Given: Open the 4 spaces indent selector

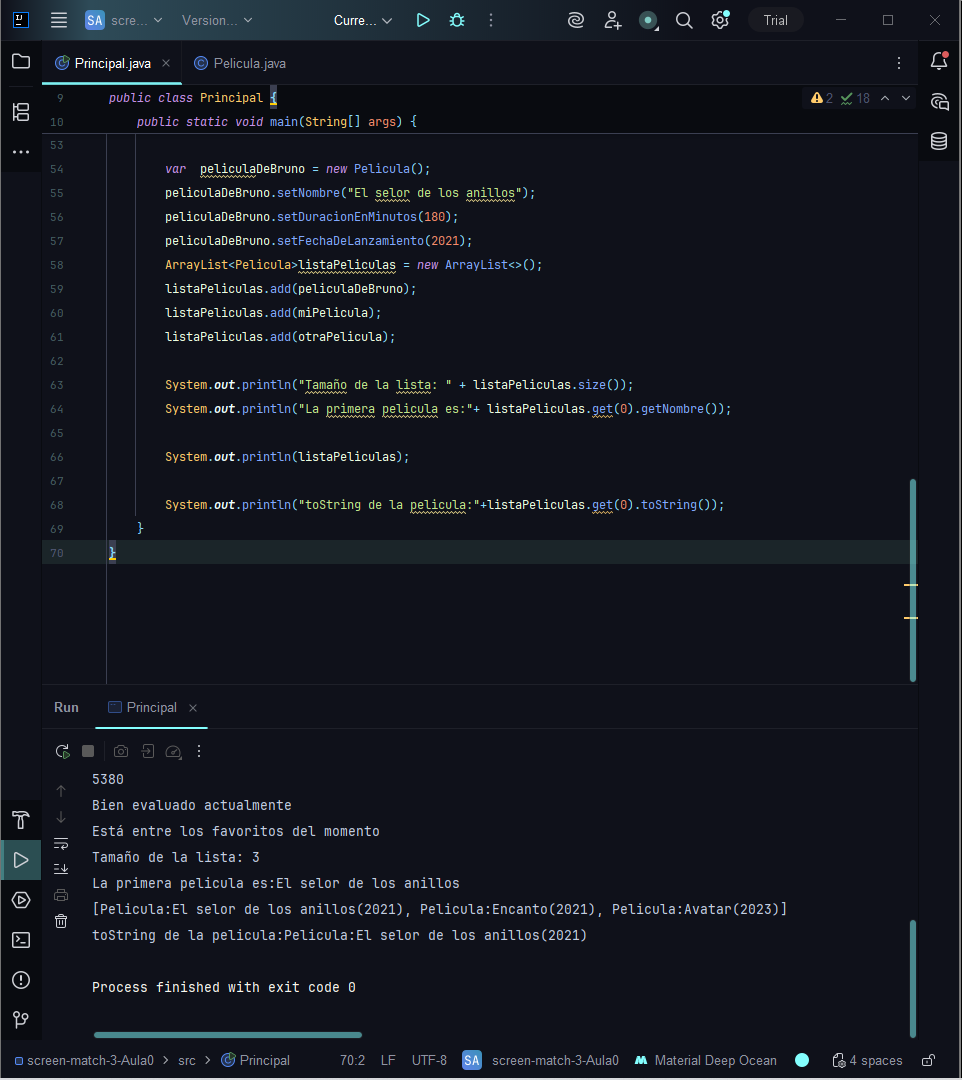Looking at the screenshot, I should (x=868, y=1060).
